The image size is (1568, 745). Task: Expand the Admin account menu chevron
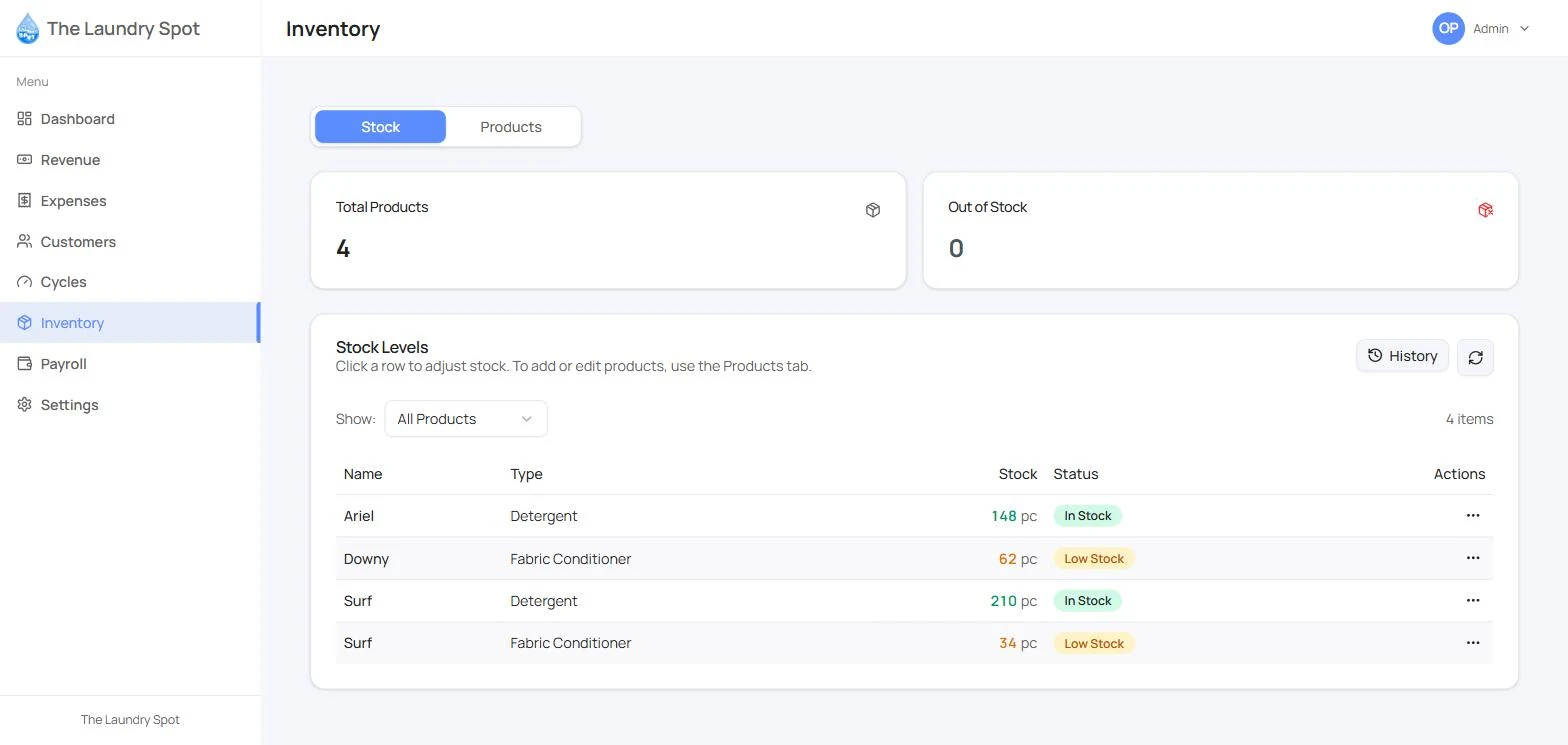point(1524,29)
